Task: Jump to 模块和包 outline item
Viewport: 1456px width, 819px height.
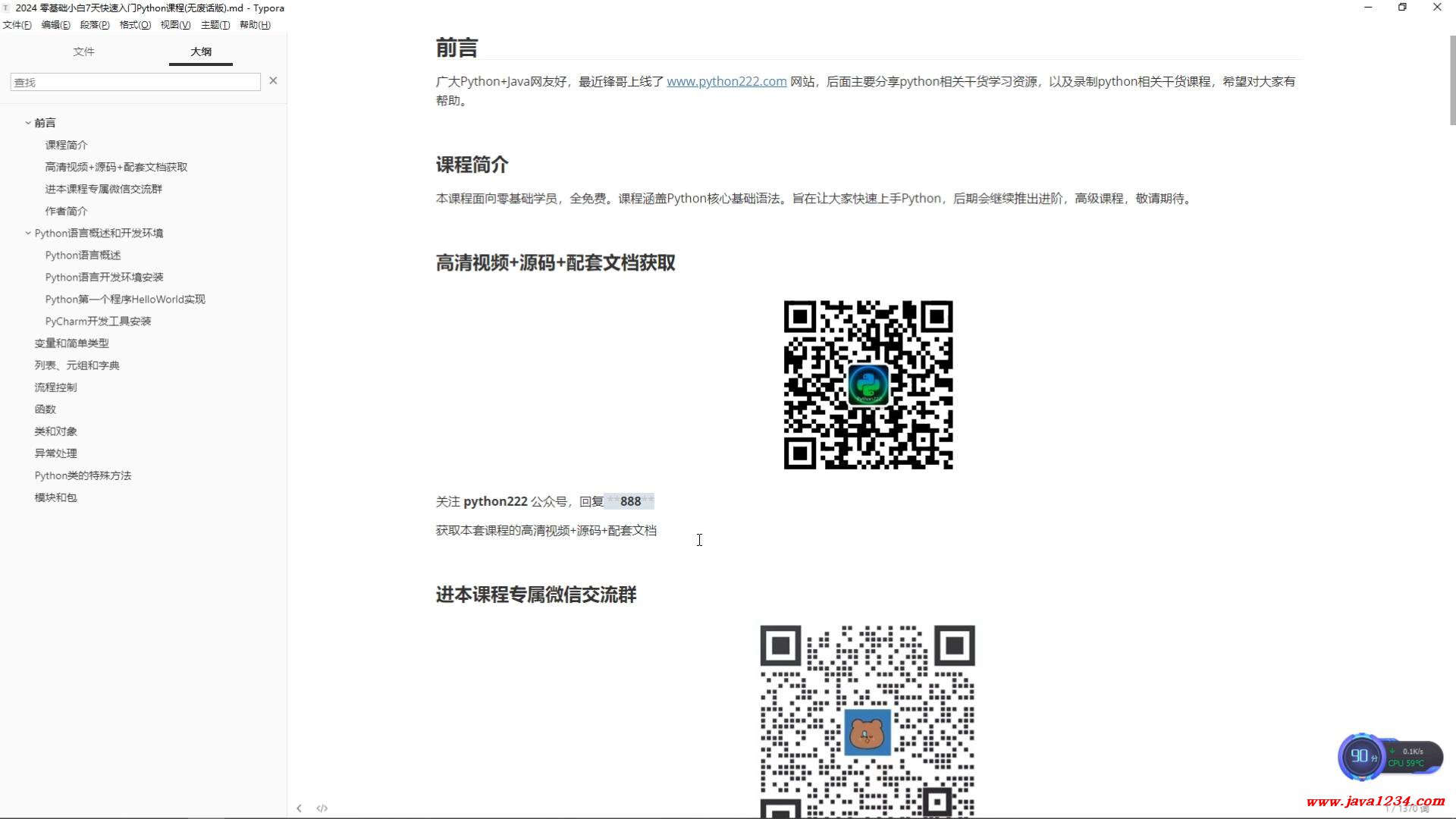Action: 55,497
